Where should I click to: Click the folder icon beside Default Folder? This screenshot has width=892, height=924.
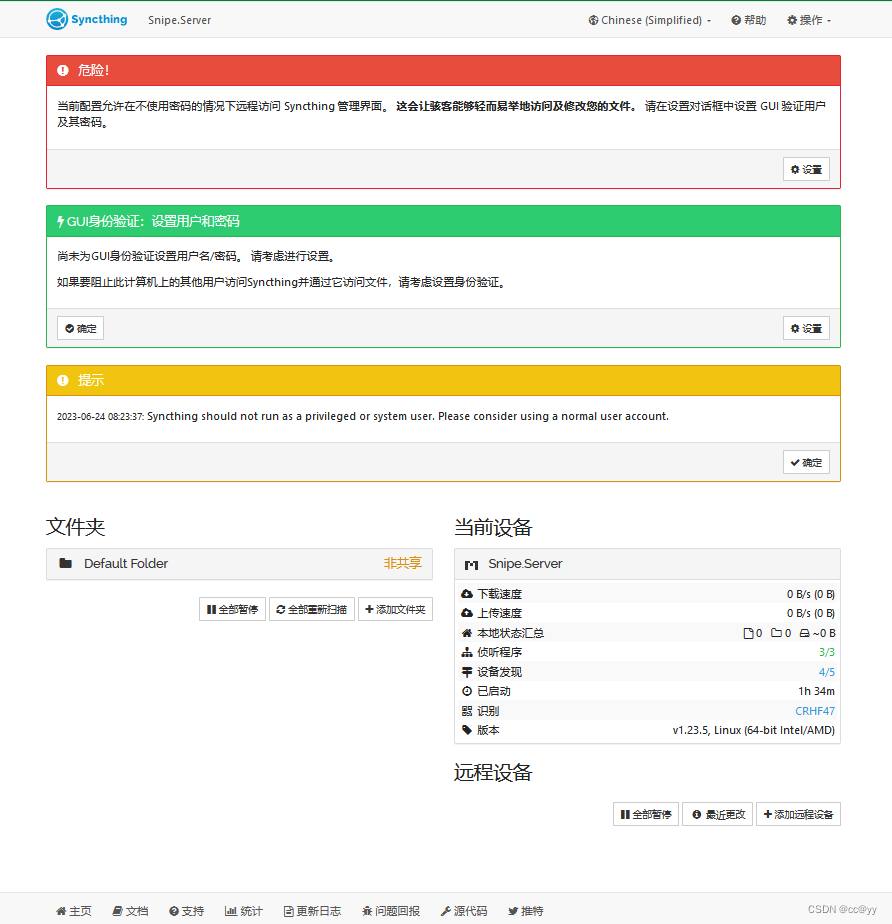coord(65,563)
